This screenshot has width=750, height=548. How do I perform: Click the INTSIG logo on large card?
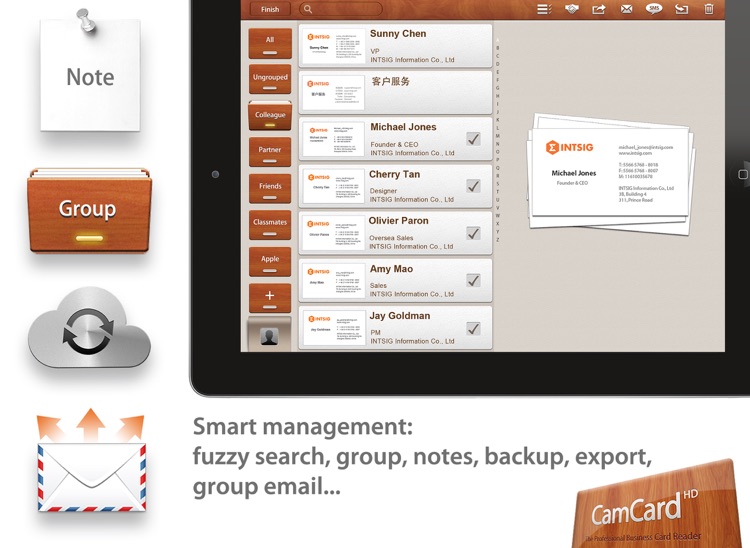point(569,147)
